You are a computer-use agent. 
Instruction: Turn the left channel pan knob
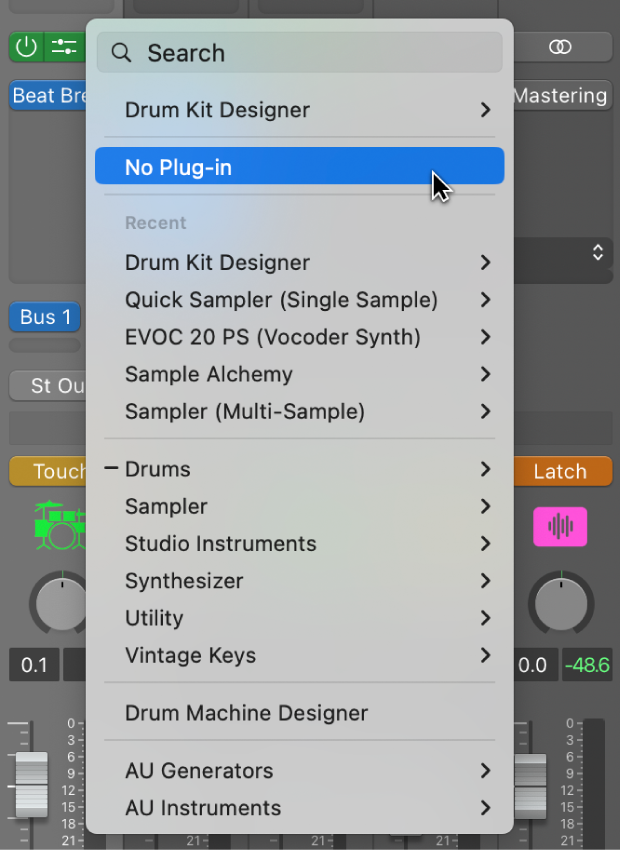[x=60, y=603]
